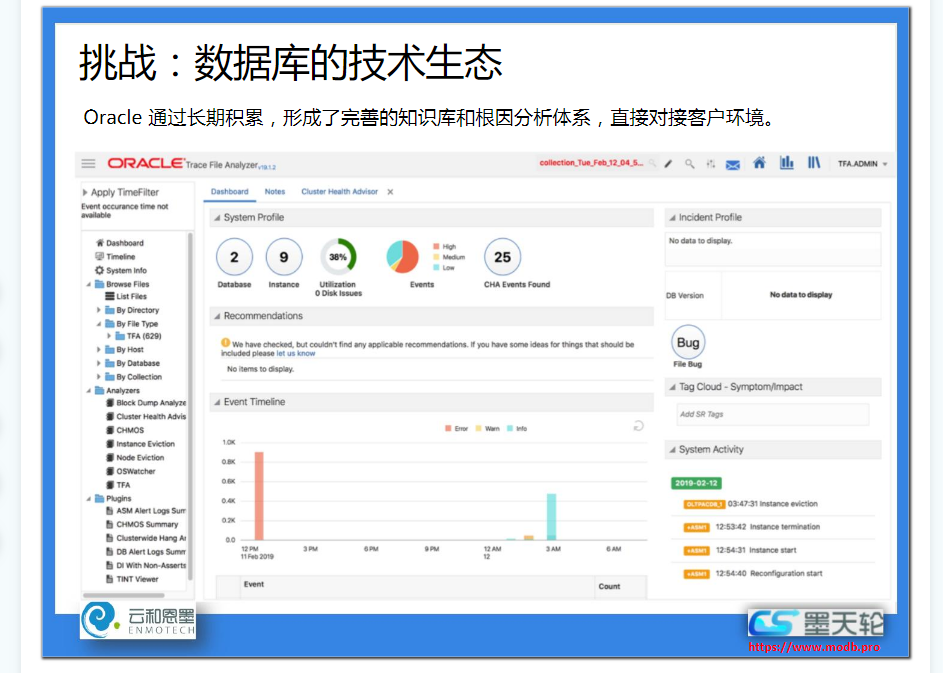The width and height of the screenshot is (943, 673).
Task: Open System Info via its gear icon
Action: coord(100,270)
